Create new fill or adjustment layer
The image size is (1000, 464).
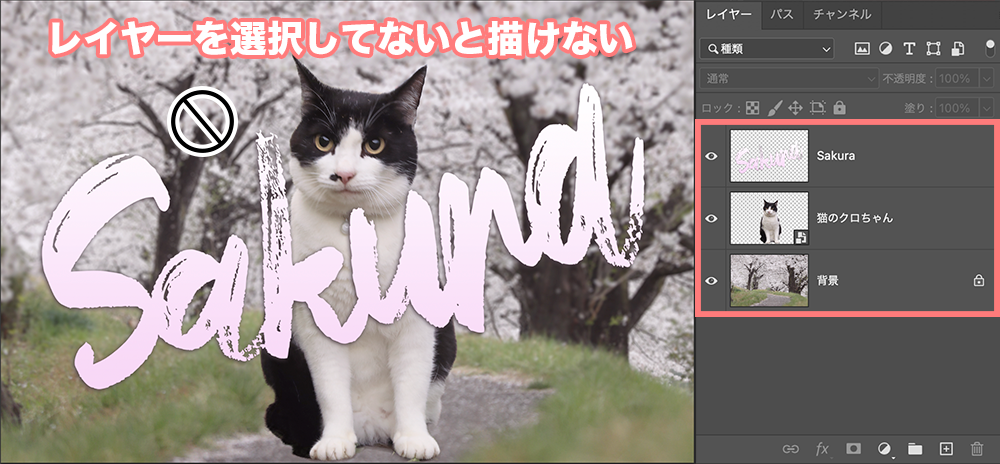pos(884,449)
